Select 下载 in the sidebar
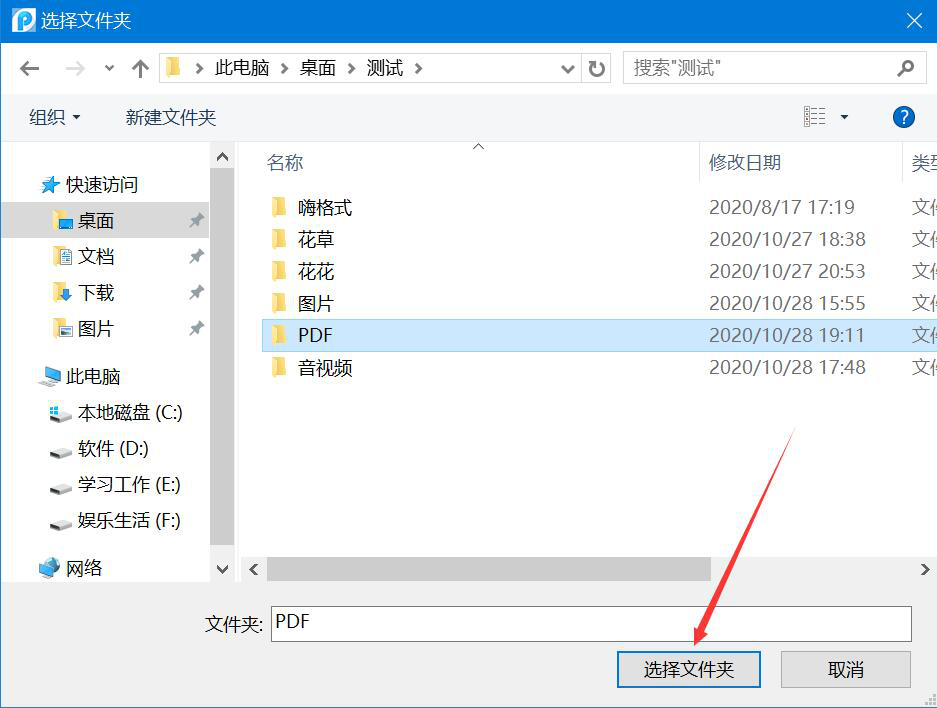This screenshot has height=708, width=937. point(96,292)
